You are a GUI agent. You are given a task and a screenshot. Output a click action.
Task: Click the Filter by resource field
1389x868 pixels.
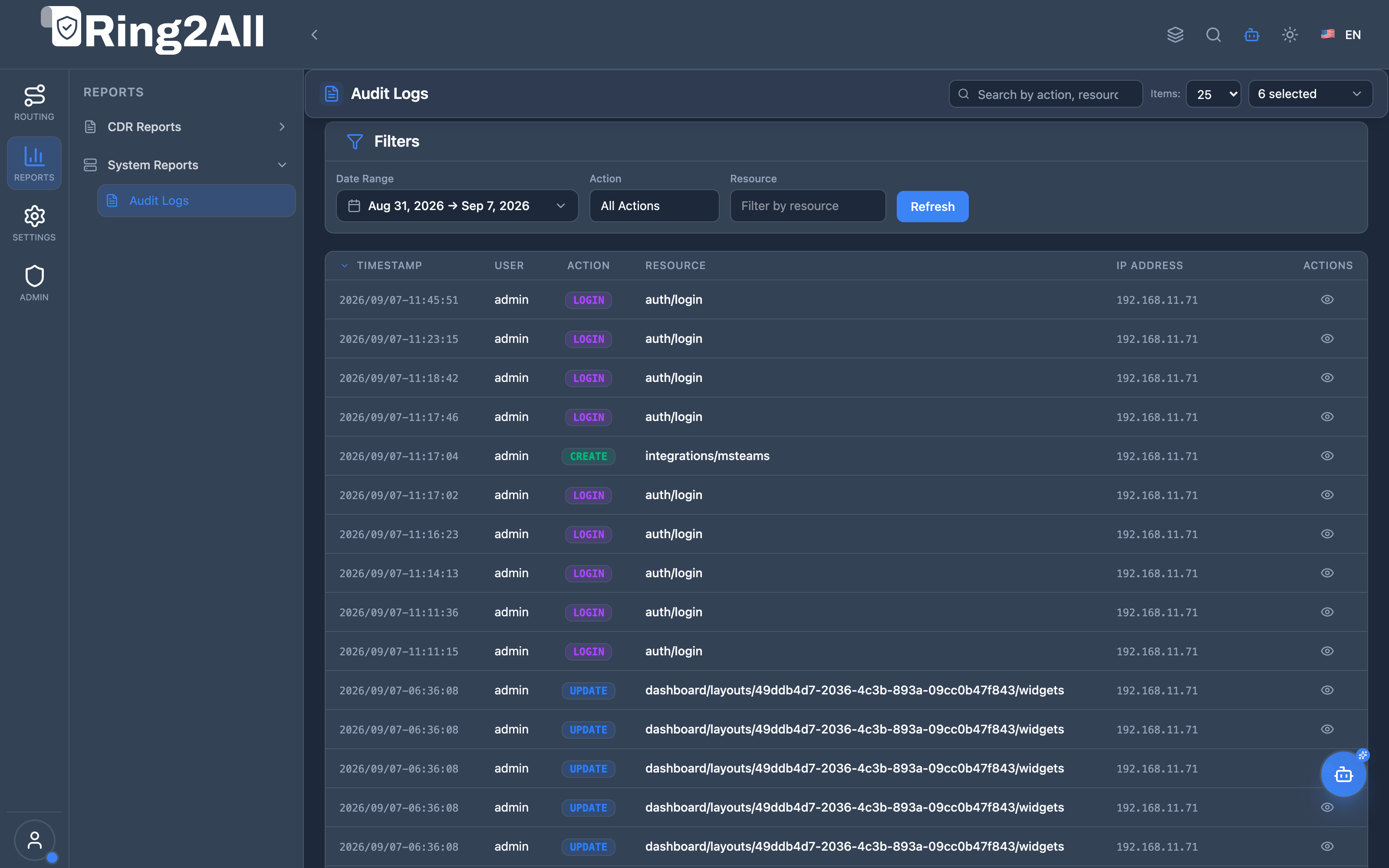[x=807, y=206]
